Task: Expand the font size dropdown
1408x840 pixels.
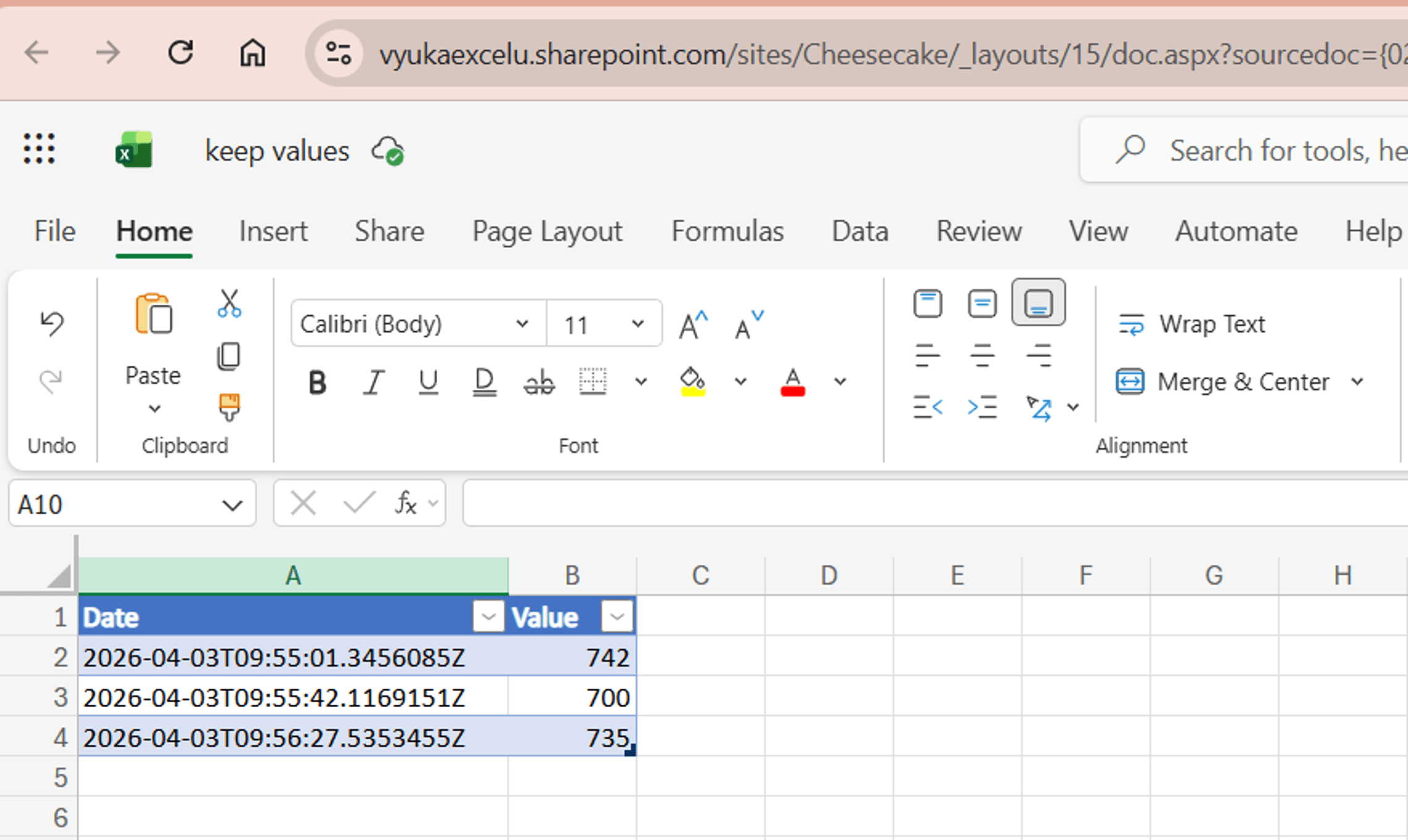Action: [x=637, y=324]
